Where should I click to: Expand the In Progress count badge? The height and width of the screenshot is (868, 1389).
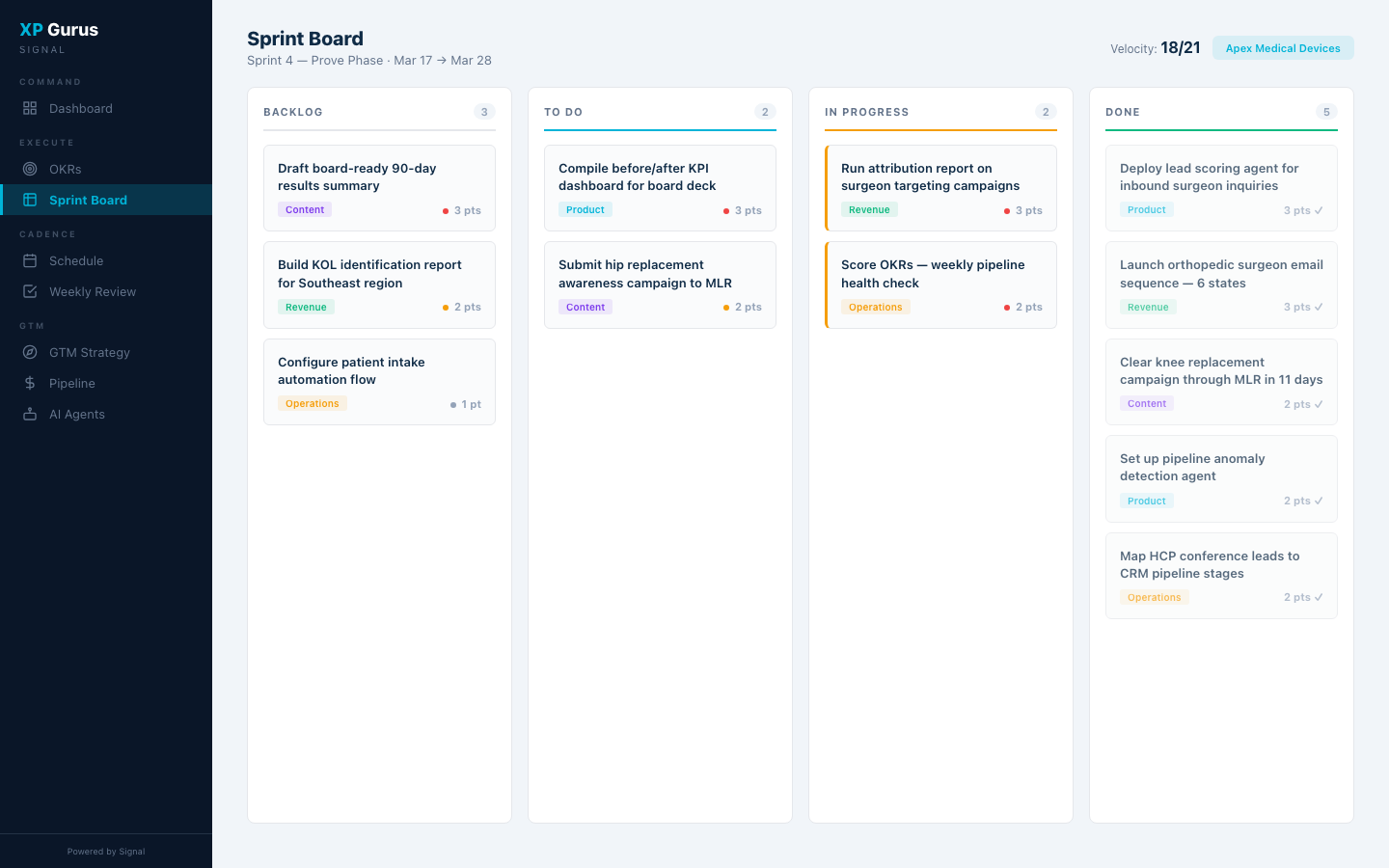click(x=1046, y=112)
